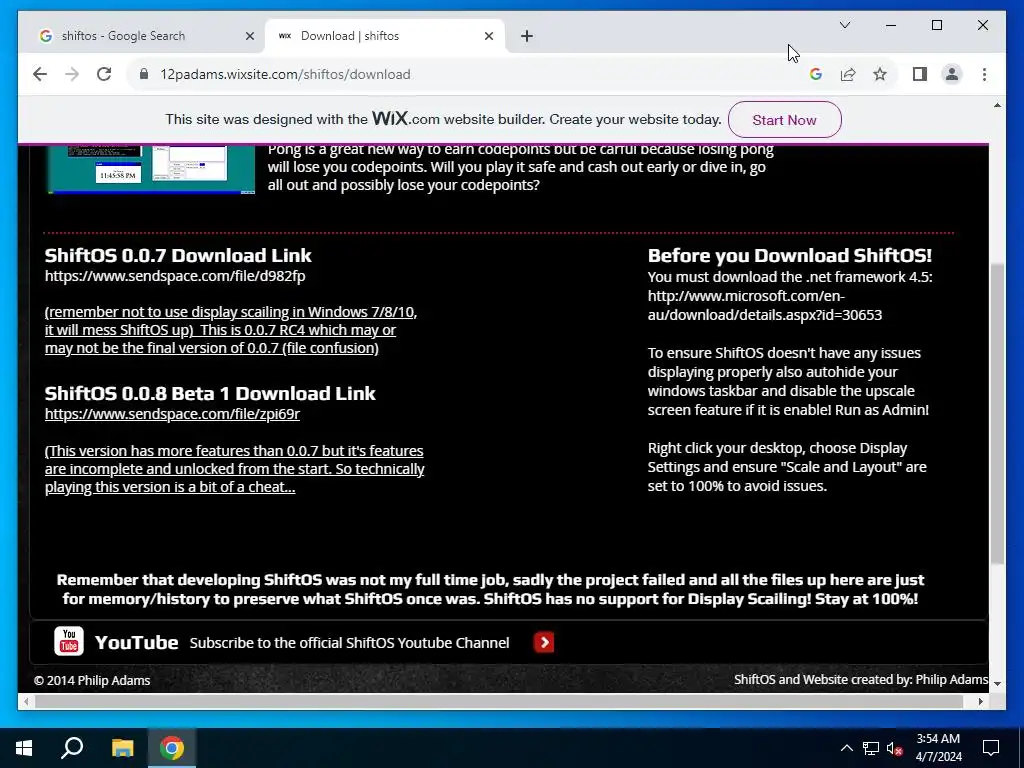Screen dimensions: 1024x768
Task: Go back to the previous page
Action: 40,74
